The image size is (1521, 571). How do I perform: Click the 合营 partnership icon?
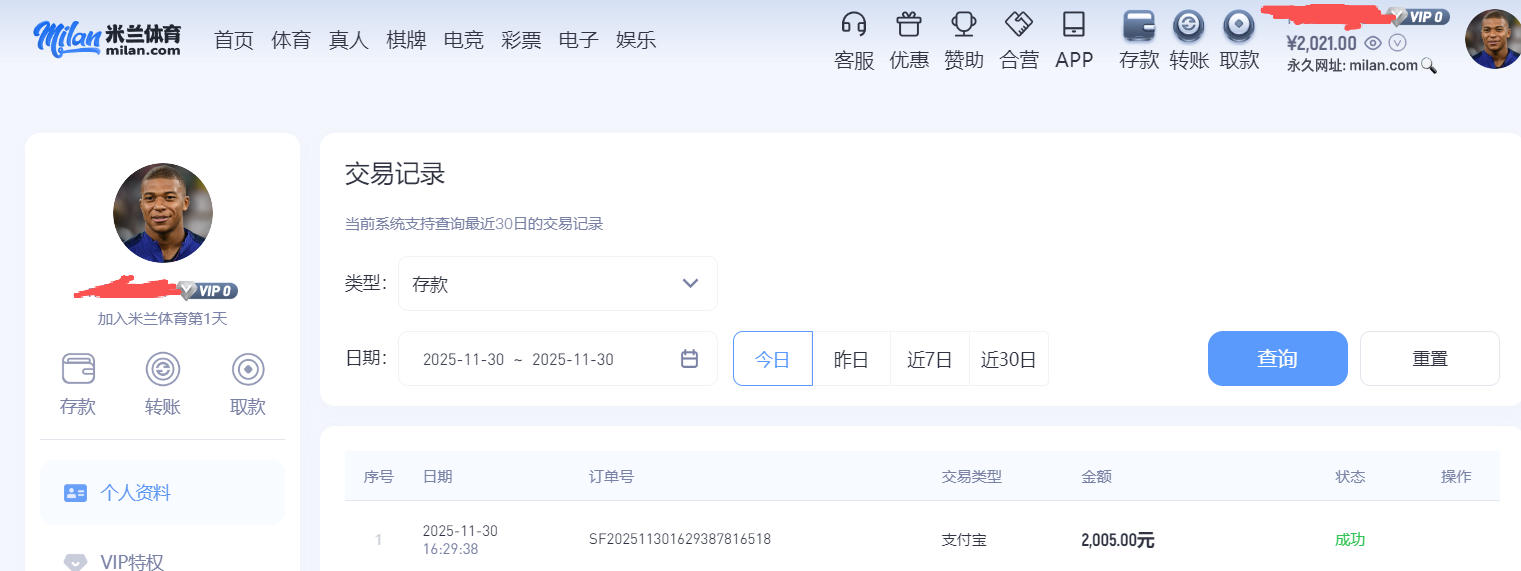tap(1018, 25)
